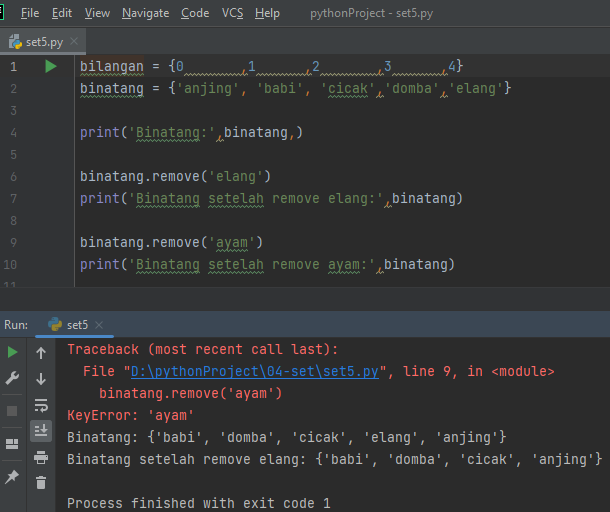The height and width of the screenshot is (512, 610).
Task: Click the stop process square button
Action: (x=12, y=411)
